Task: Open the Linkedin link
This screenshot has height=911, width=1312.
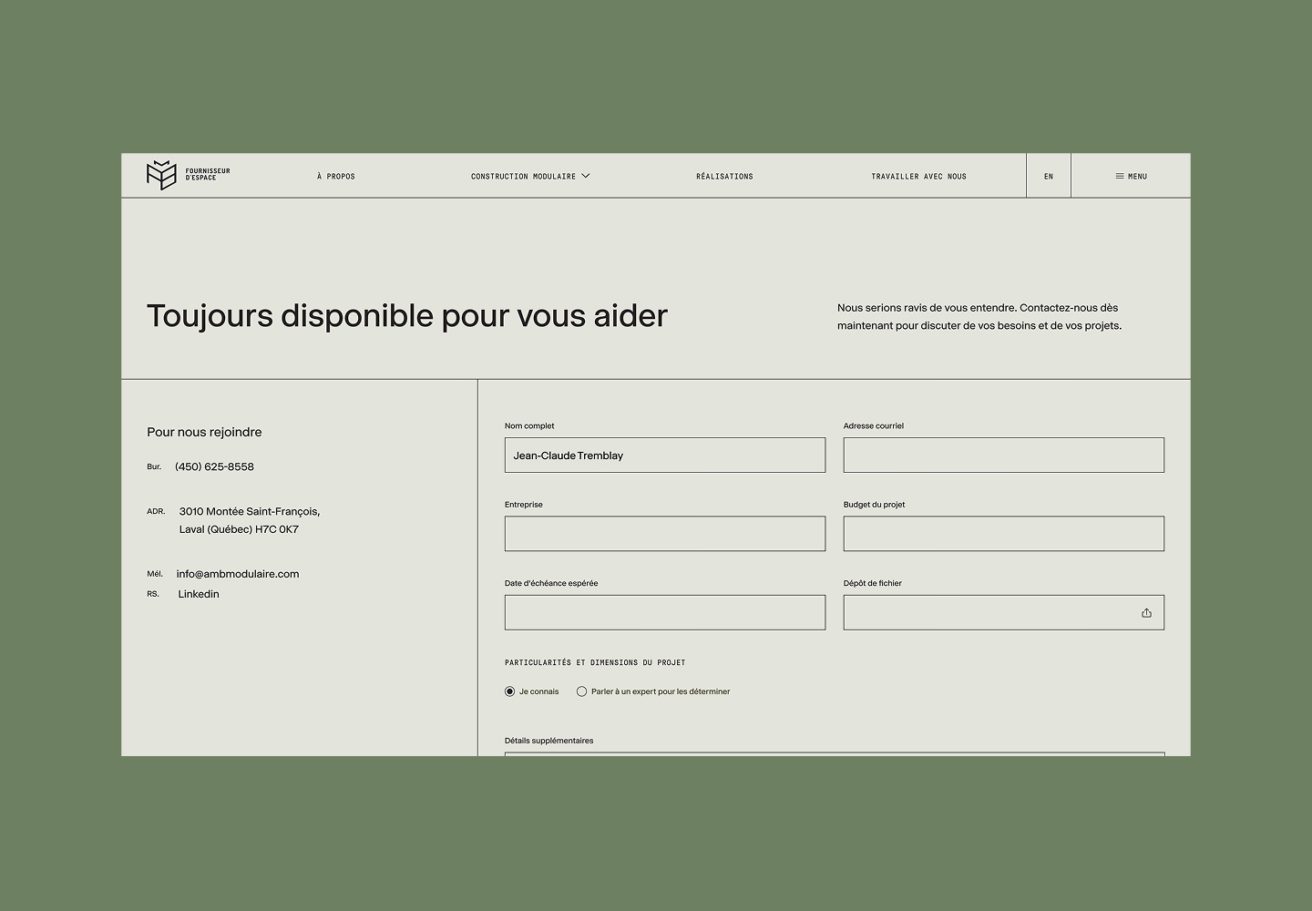Action: 198,594
